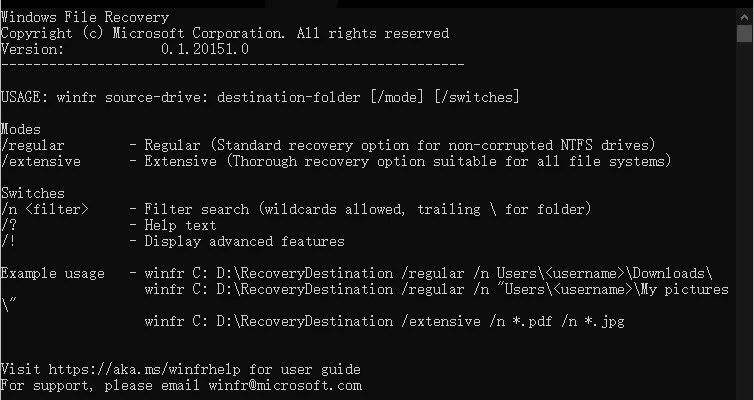Click the /extensive mode text
This screenshot has height=400, width=754.
click(40, 161)
